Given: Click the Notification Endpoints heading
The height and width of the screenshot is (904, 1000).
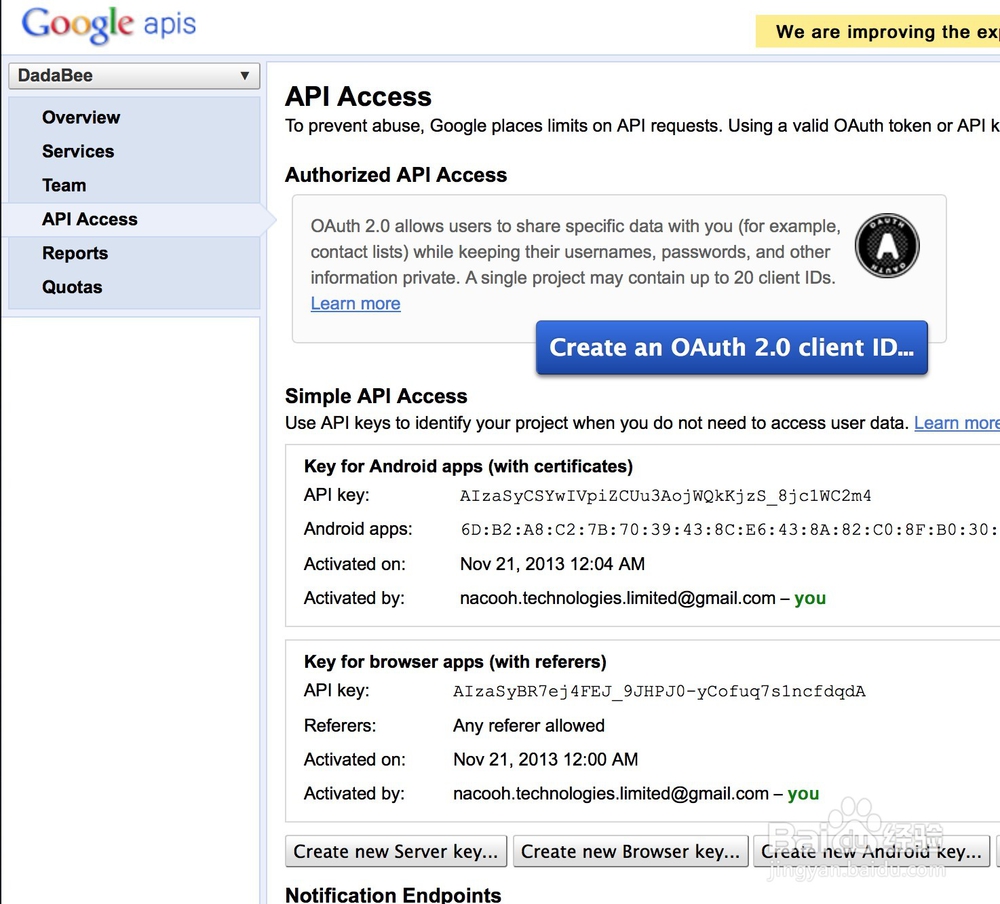Looking at the screenshot, I should tap(393, 894).
